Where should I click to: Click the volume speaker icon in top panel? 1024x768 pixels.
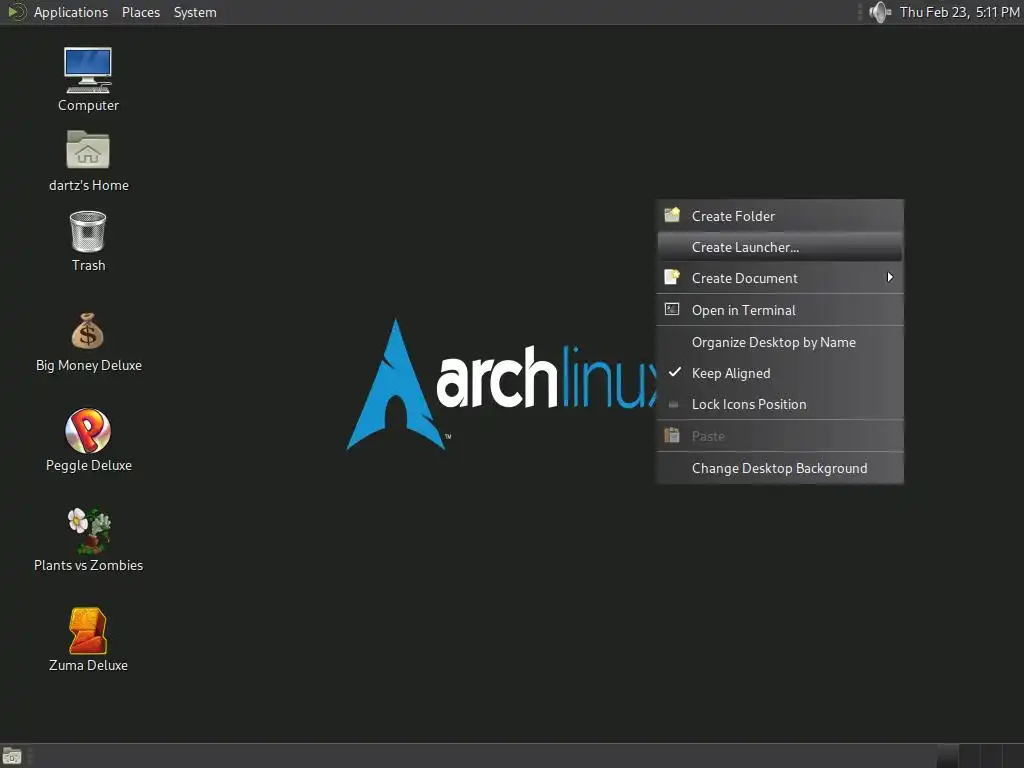(x=880, y=12)
